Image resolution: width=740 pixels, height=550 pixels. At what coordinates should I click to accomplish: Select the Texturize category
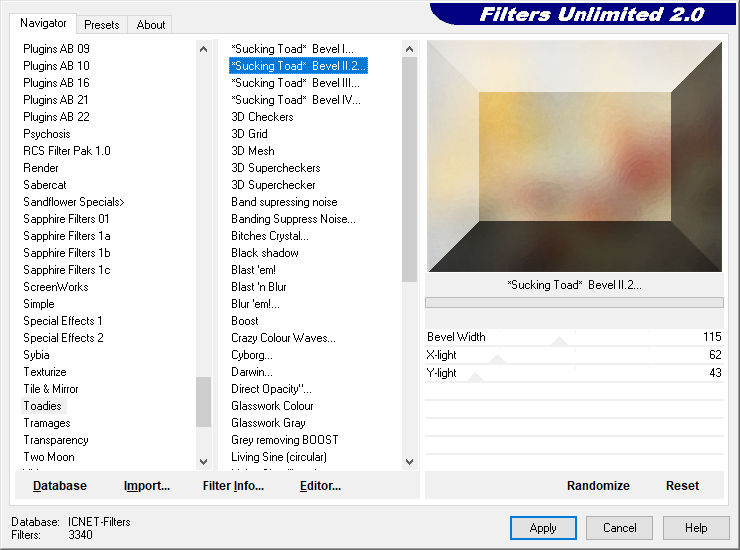pyautogui.click(x=45, y=372)
